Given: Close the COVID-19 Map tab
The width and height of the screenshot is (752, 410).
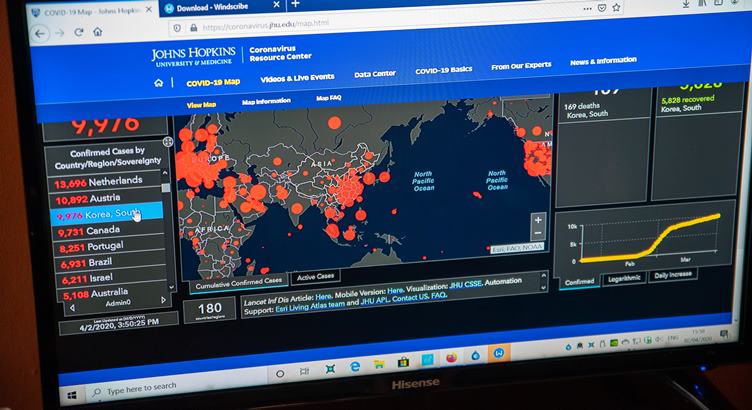Looking at the screenshot, I should tap(149, 9).
